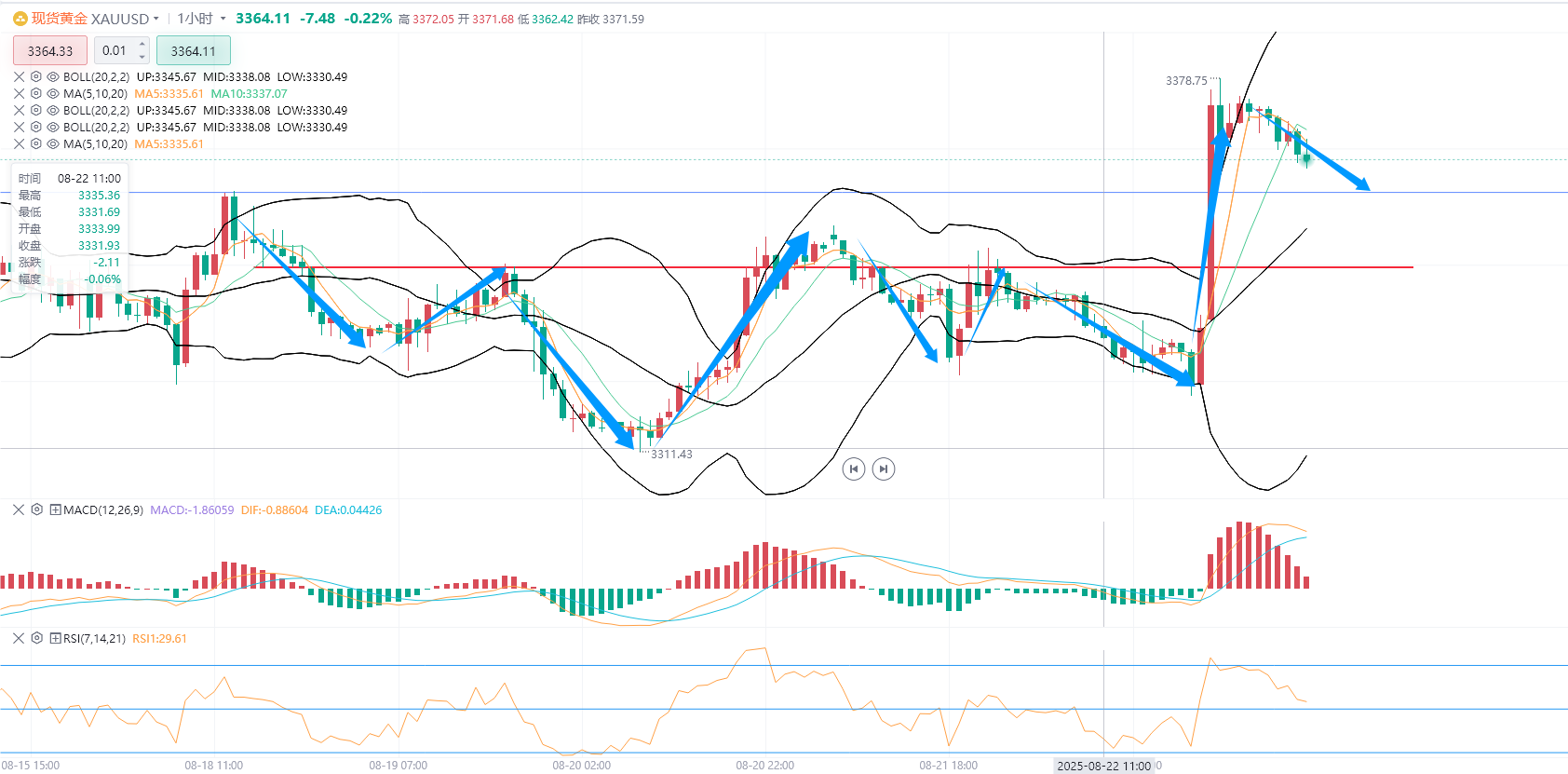The width and height of the screenshot is (1568, 774).
Task: Open settings for the MA indicator with MA10
Action: 36,93
